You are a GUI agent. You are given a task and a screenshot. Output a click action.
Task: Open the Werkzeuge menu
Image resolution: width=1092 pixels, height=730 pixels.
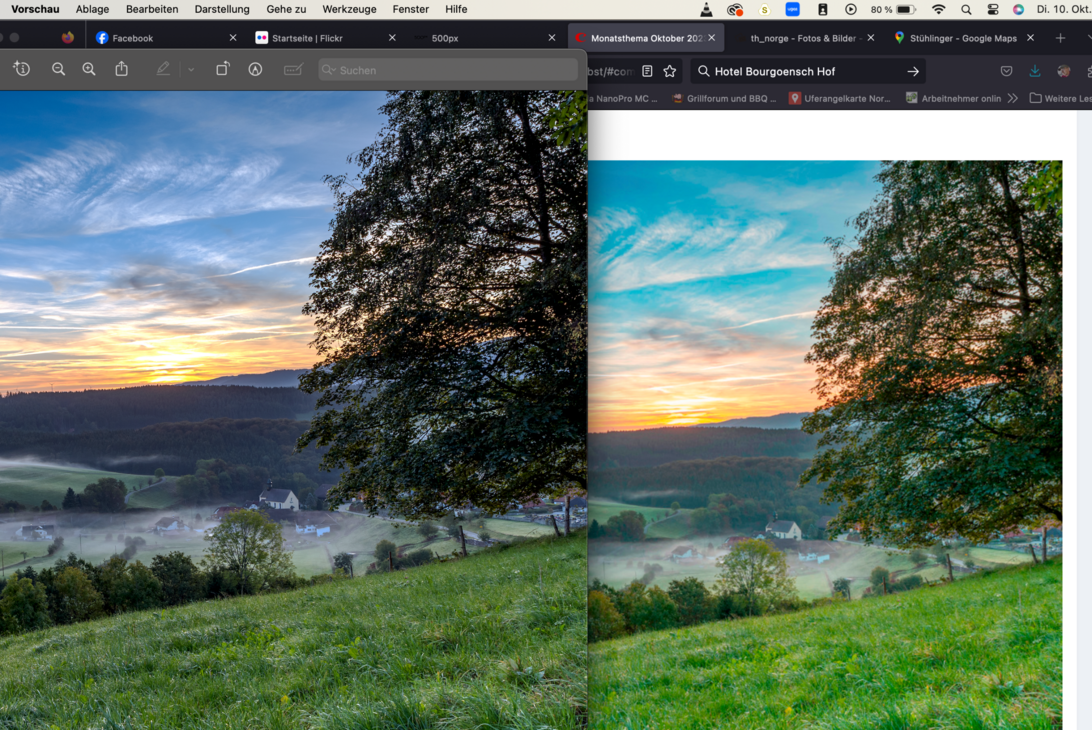[x=349, y=9]
